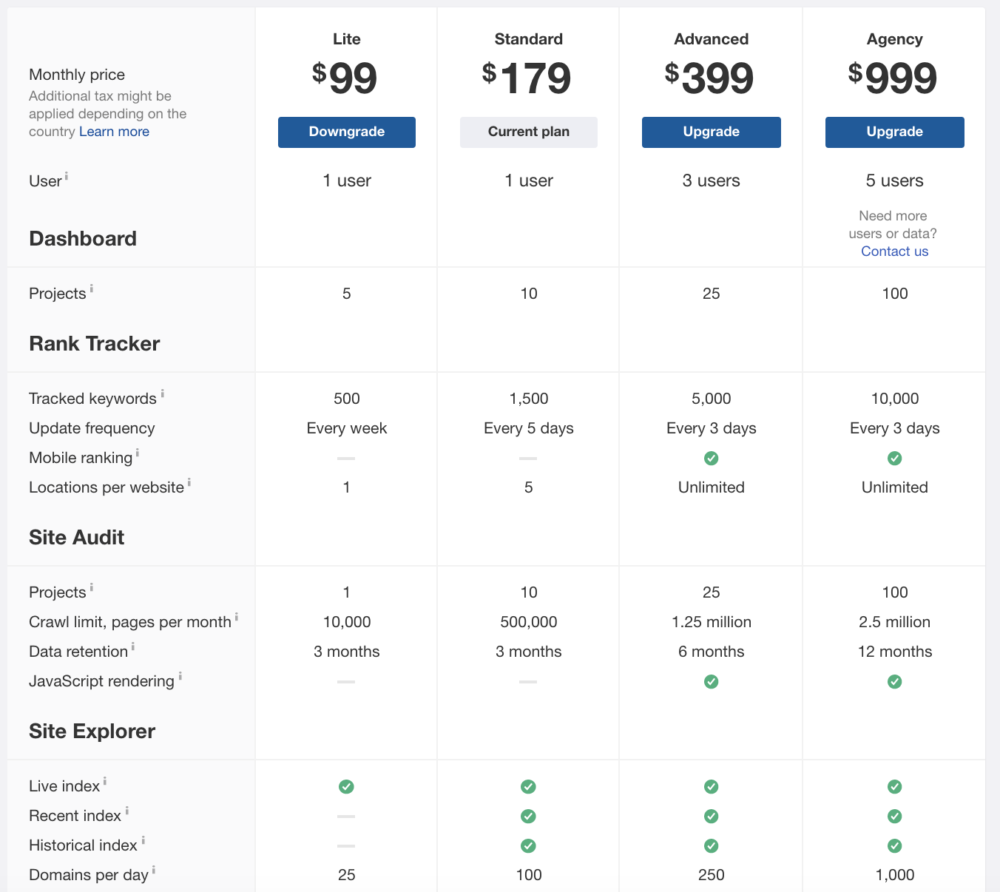Click the Agency plan JavaScript rendering checkmark
Screen dimensions: 1000x892
coord(894,681)
